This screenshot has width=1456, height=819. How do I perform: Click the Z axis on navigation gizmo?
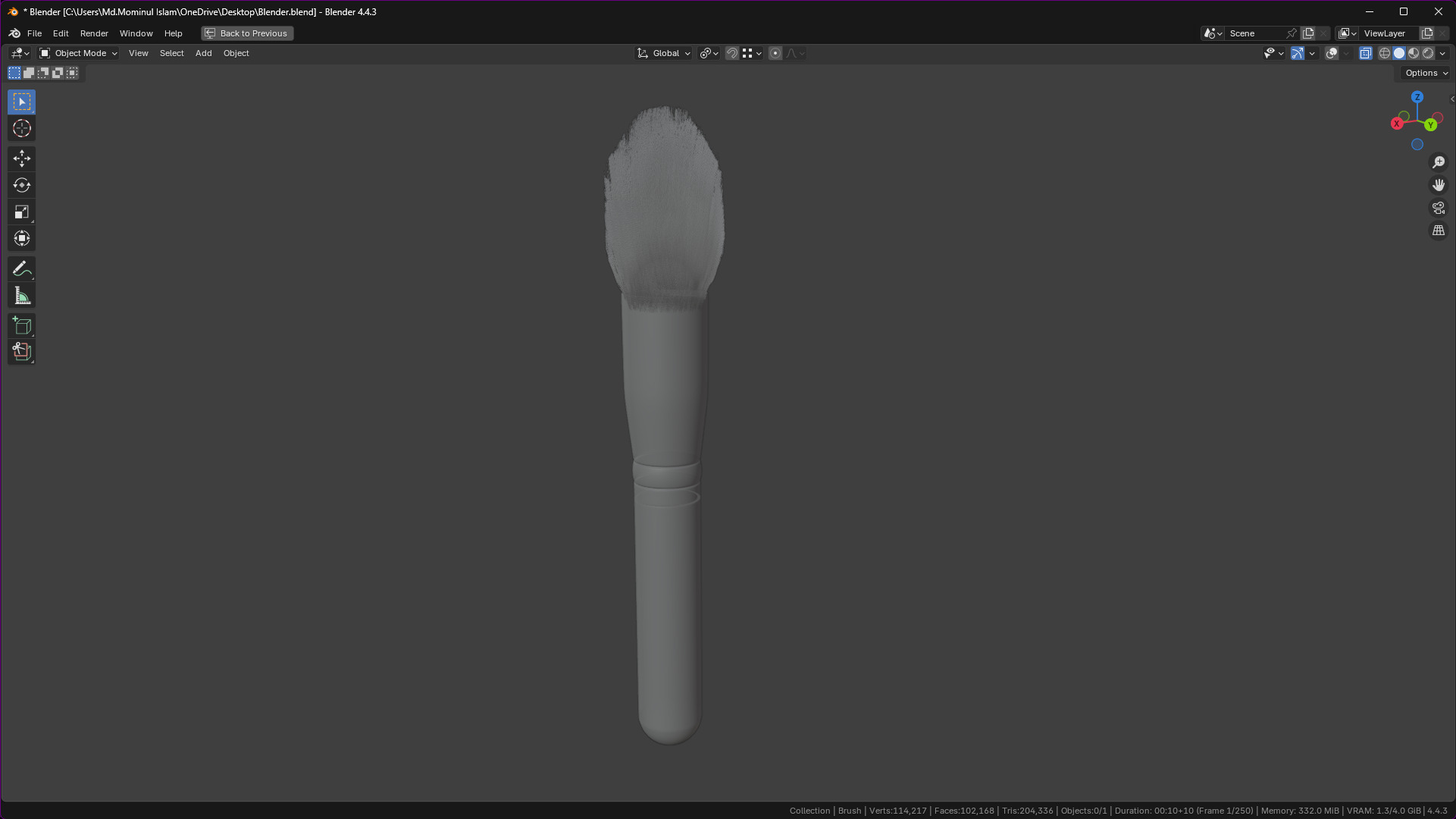pyautogui.click(x=1417, y=97)
